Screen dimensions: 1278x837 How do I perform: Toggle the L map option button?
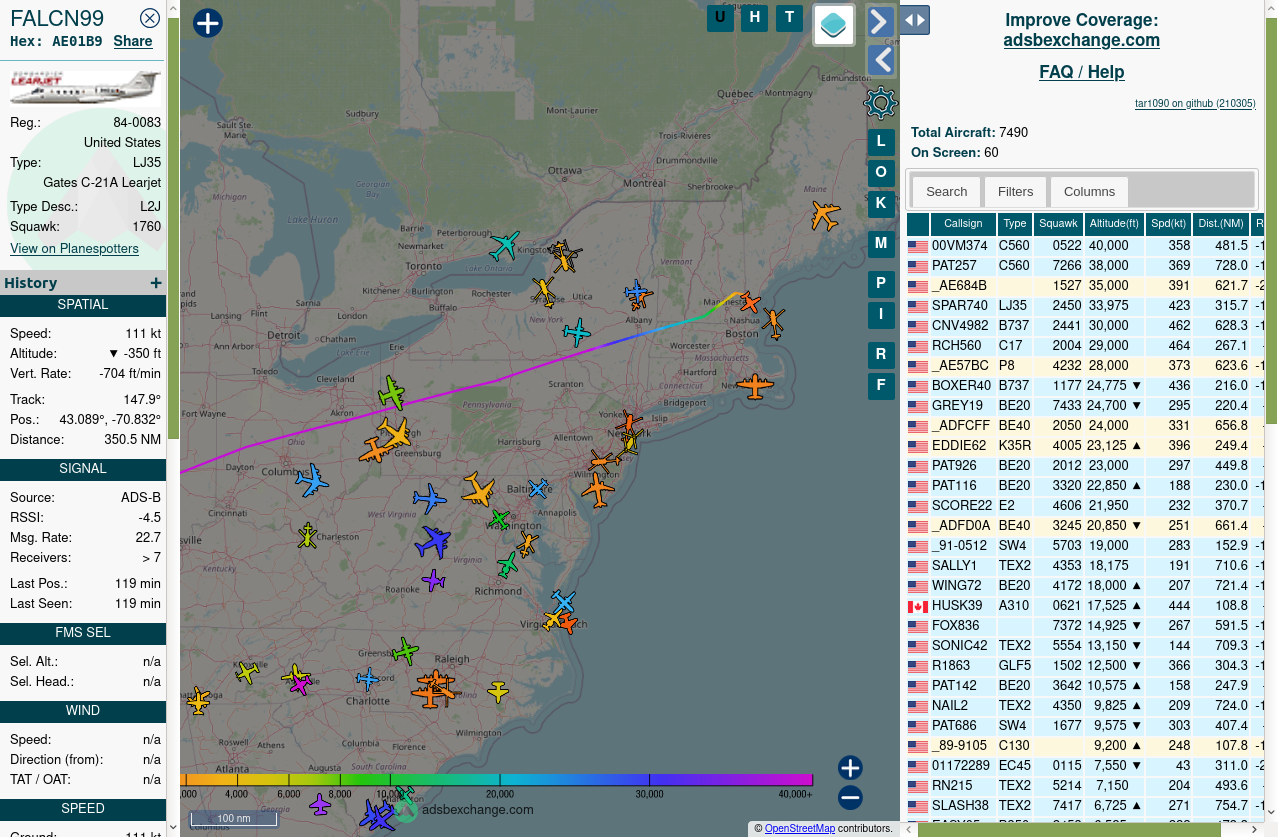pos(881,141)
